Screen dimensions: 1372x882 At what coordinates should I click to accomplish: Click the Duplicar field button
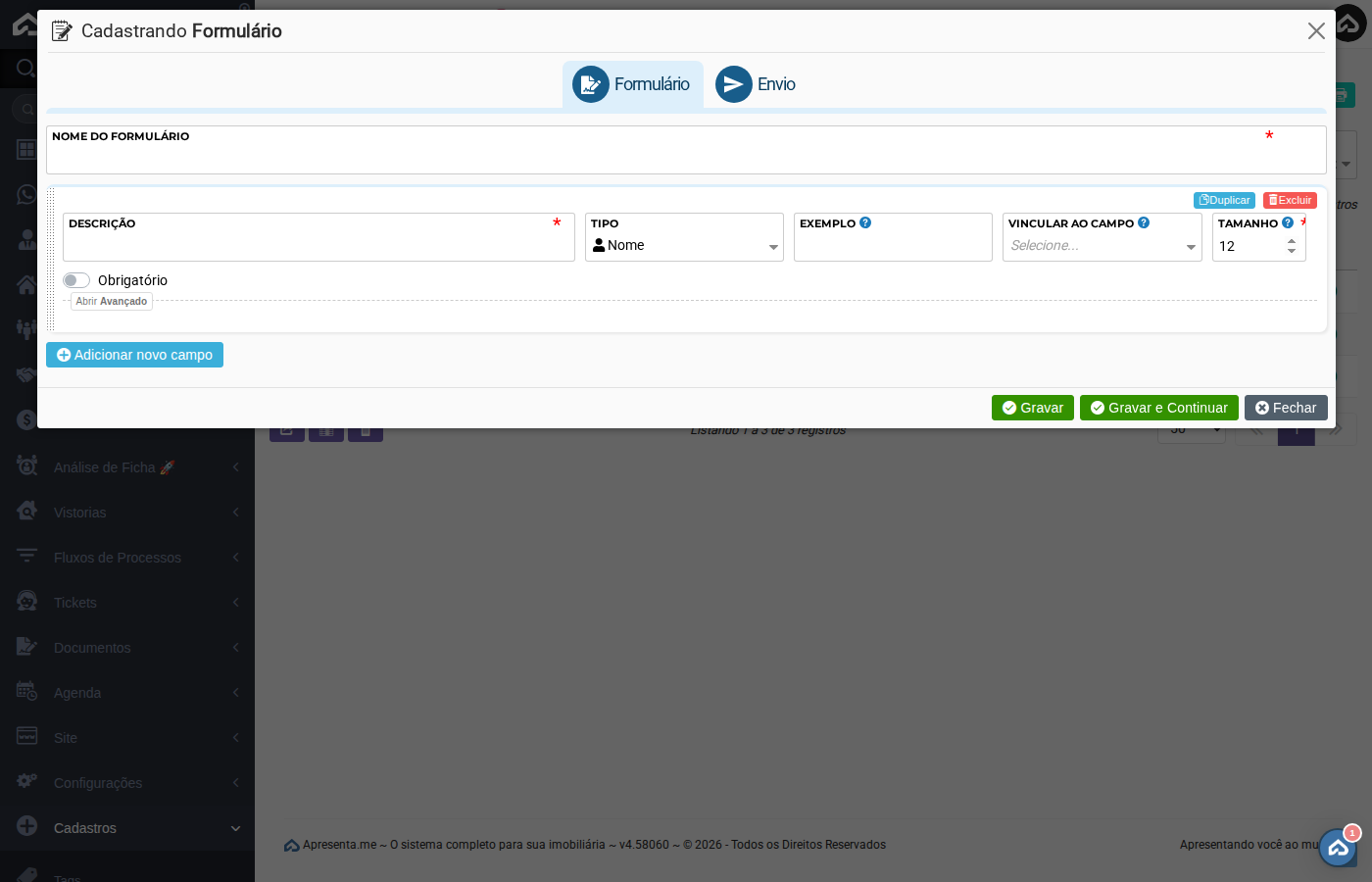[1224, 200]
